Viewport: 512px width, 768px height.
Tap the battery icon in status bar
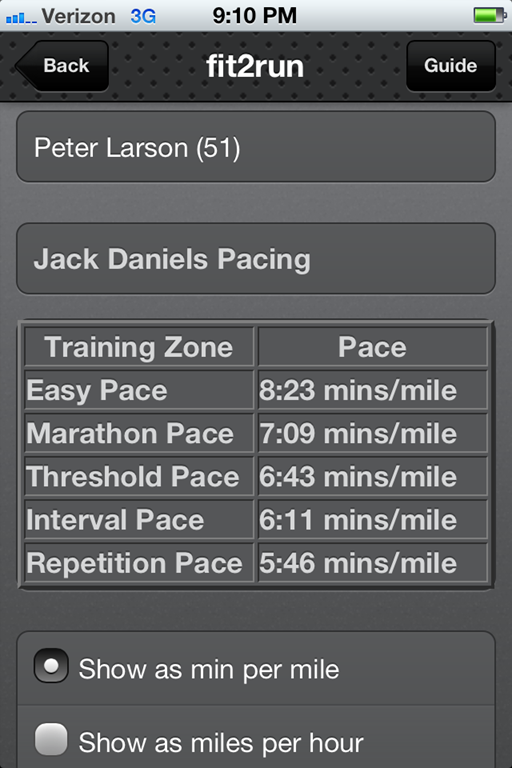(x=489, y=15)
